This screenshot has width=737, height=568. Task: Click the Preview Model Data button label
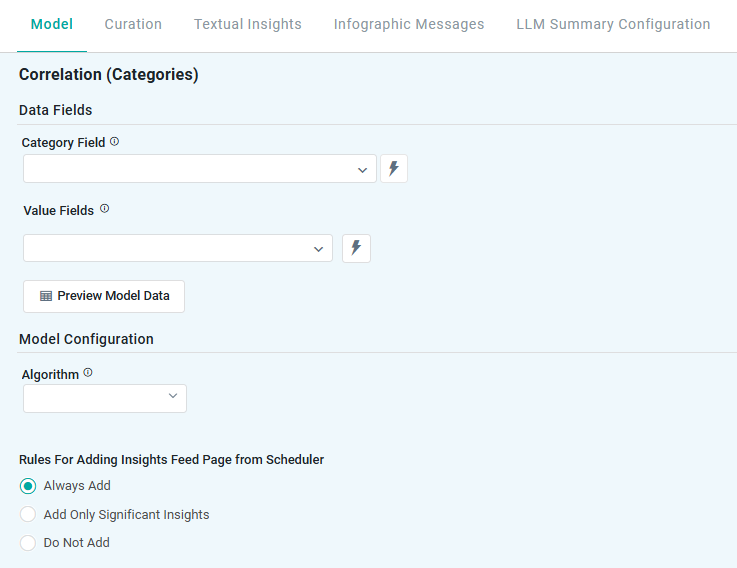(x=113, y=296)
